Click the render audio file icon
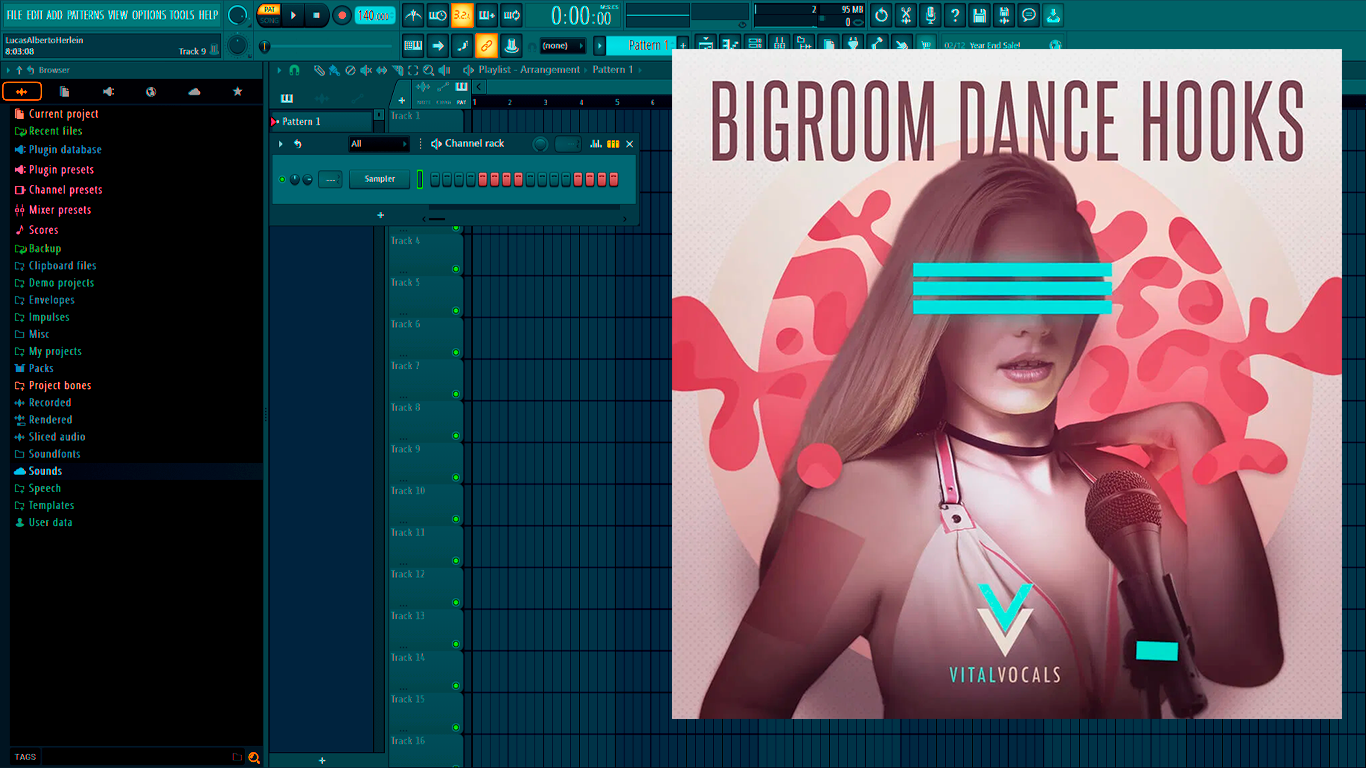 pyautogui.click(x=1004, y=15)
